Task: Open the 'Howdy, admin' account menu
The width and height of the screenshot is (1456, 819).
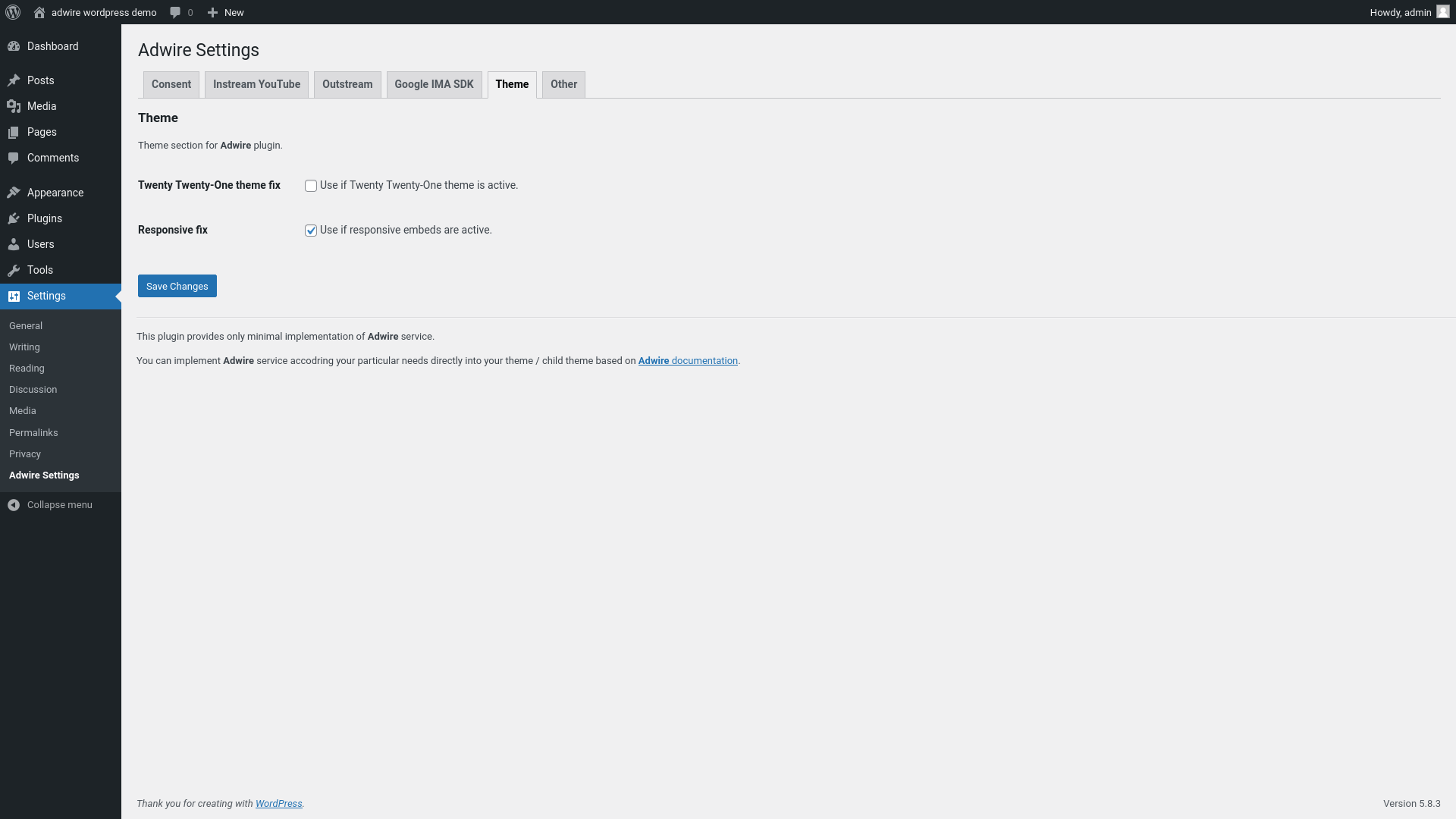Action: [1401, 12]
